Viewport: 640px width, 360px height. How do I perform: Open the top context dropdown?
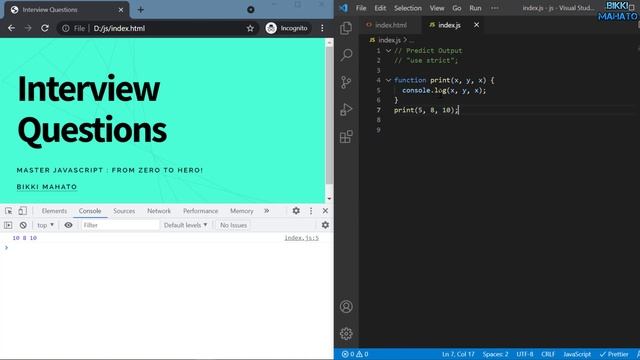(45, 225)
